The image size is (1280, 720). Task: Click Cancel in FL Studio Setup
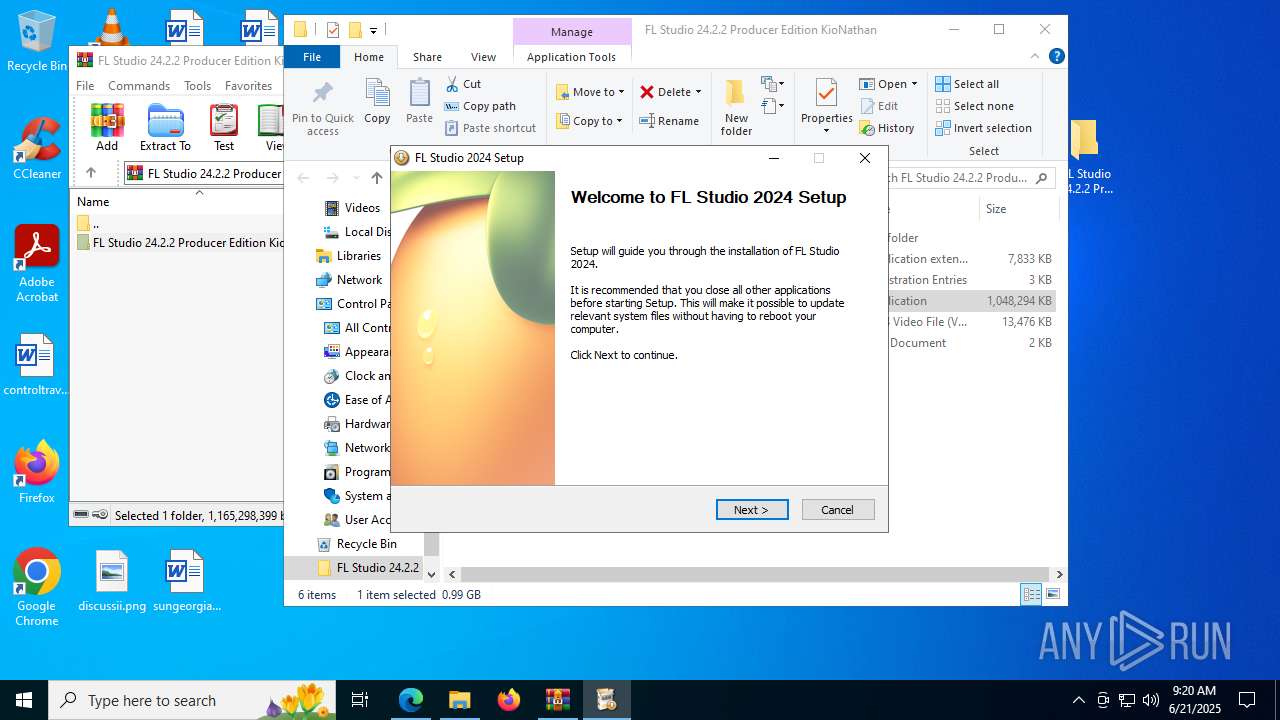pos(838,510)
